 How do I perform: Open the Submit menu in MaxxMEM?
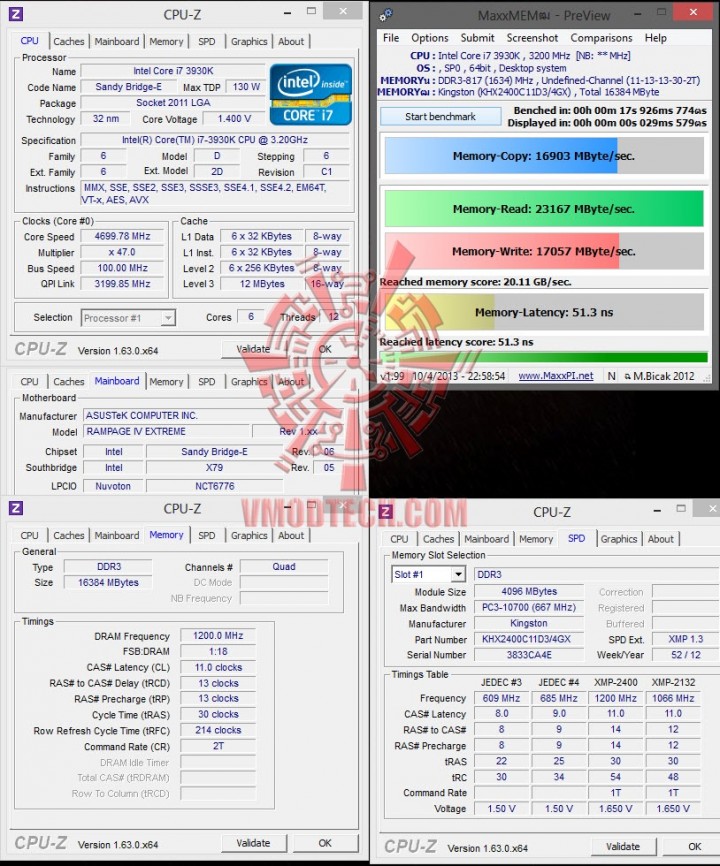(x=478, y=38)
